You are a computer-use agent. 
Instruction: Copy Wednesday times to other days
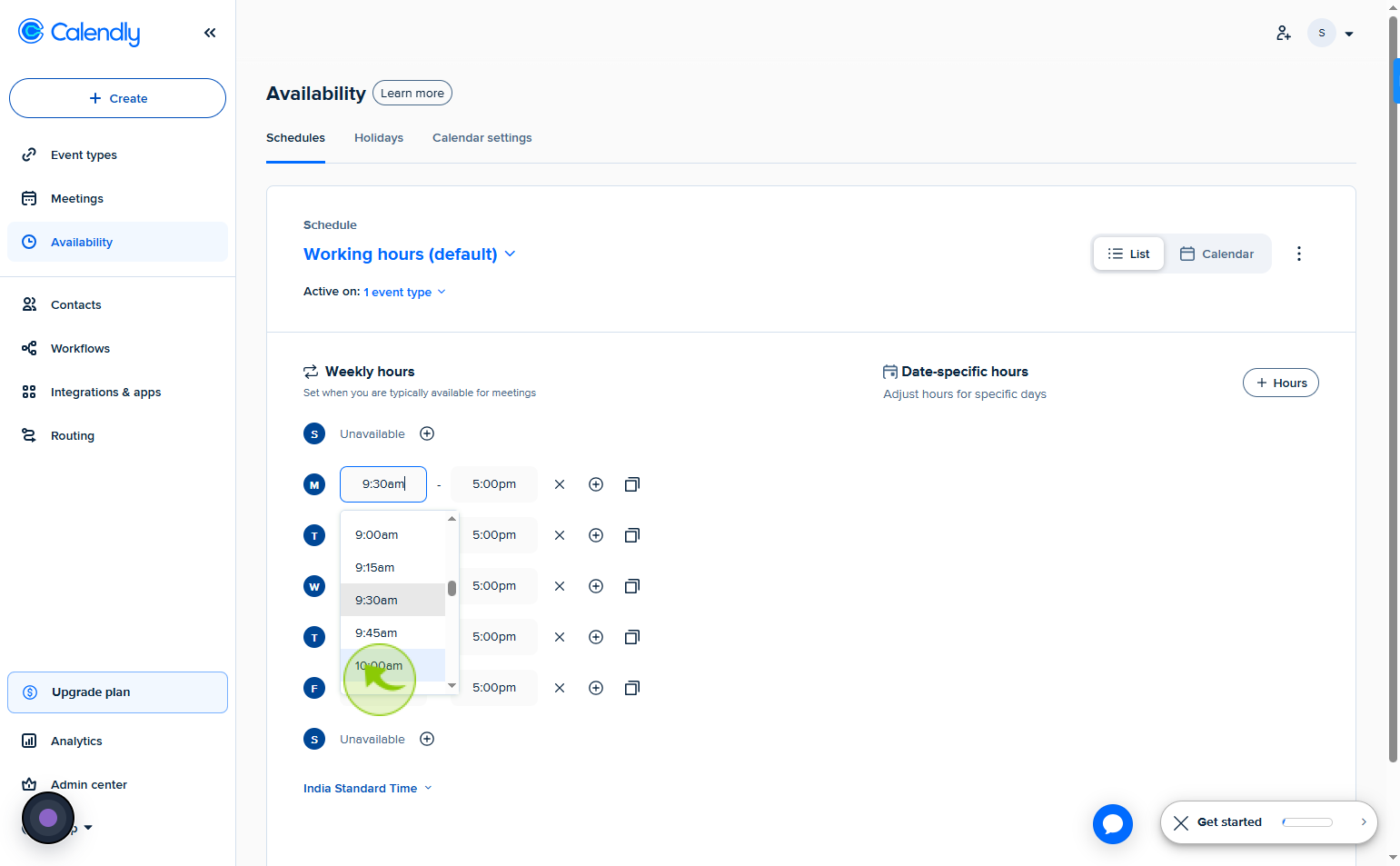coord(632,586)
